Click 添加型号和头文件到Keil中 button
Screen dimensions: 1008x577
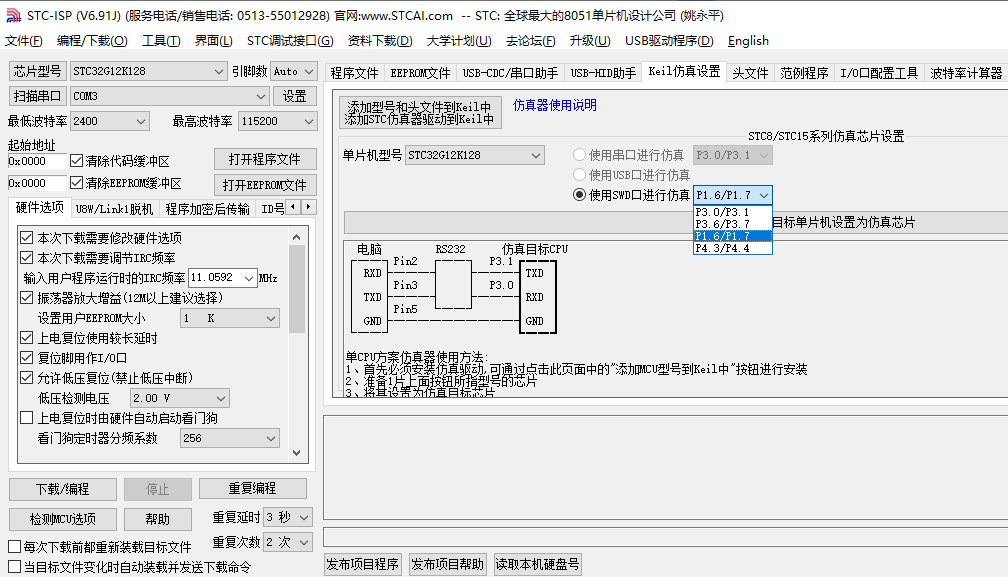pyautogui.click(x=420, y=112)
